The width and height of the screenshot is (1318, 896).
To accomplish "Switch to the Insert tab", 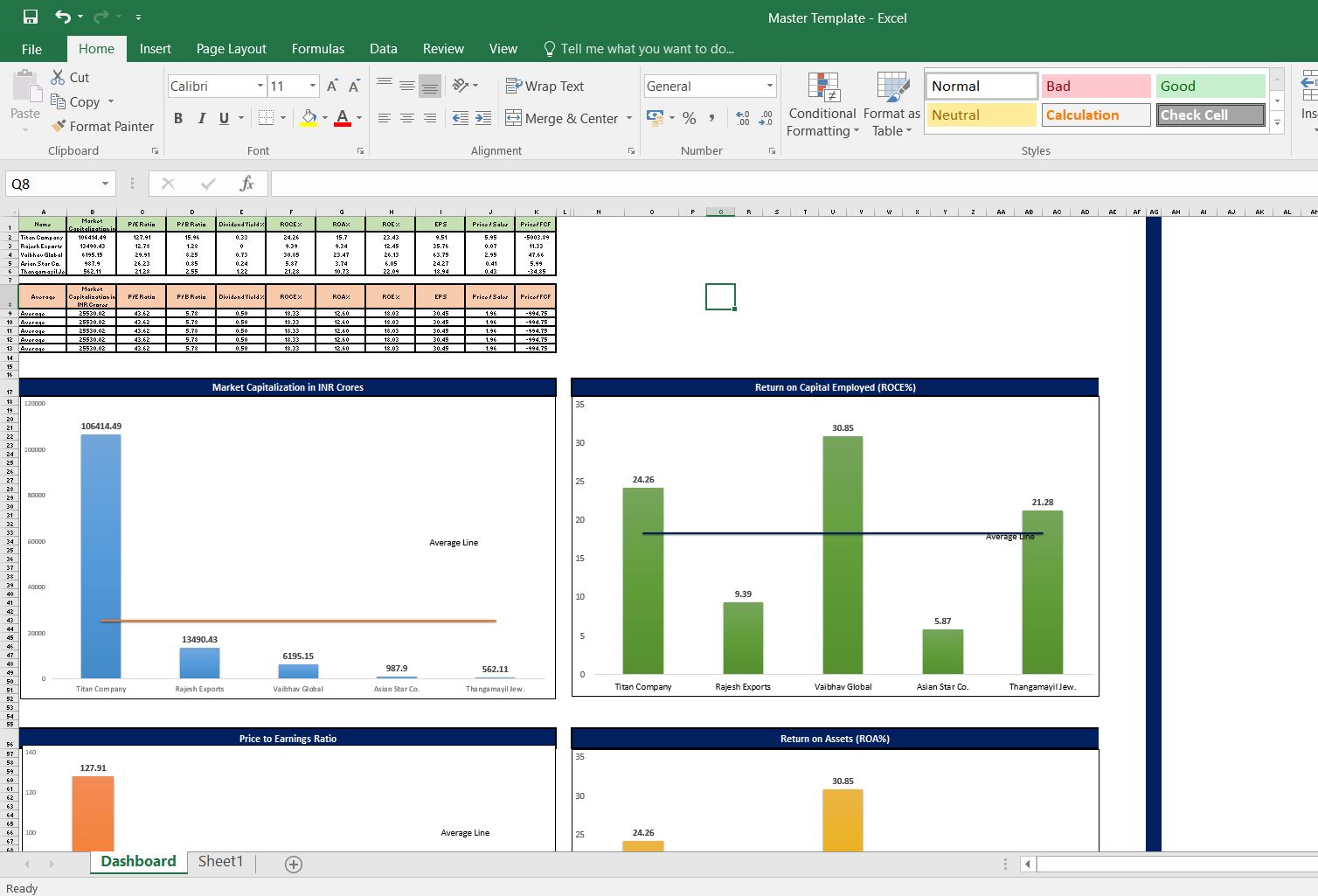I will coord(156,49).
